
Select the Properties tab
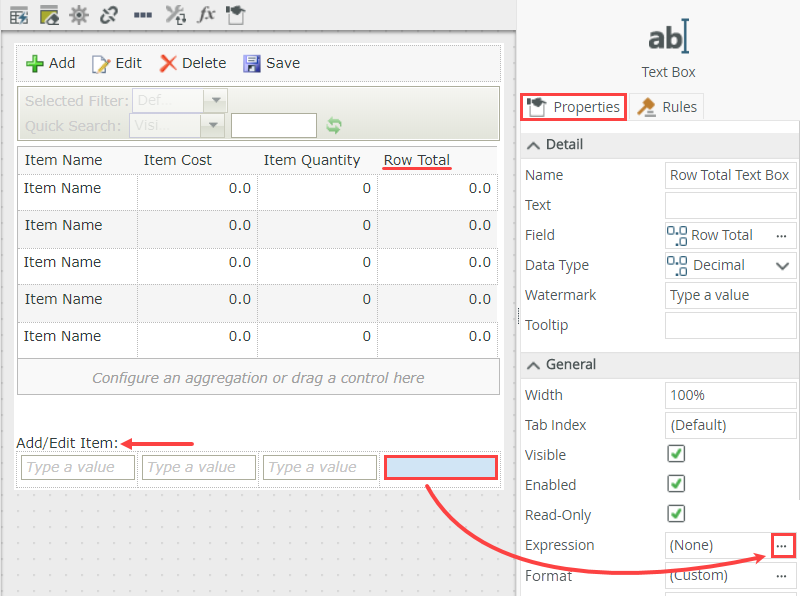pyautogui.click(x=573, y=106)
